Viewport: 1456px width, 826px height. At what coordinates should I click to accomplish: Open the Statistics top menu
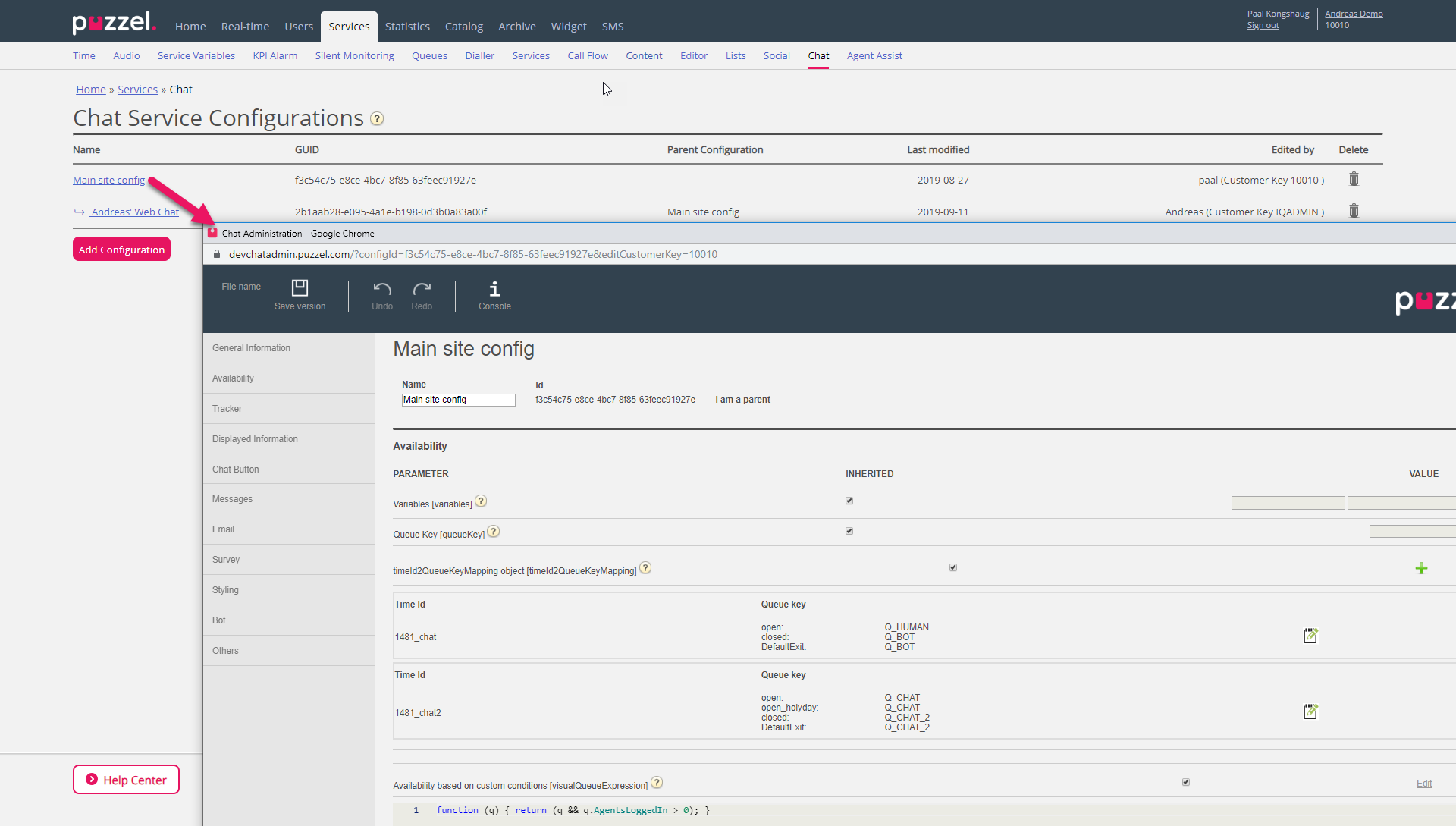click(407, 27)
